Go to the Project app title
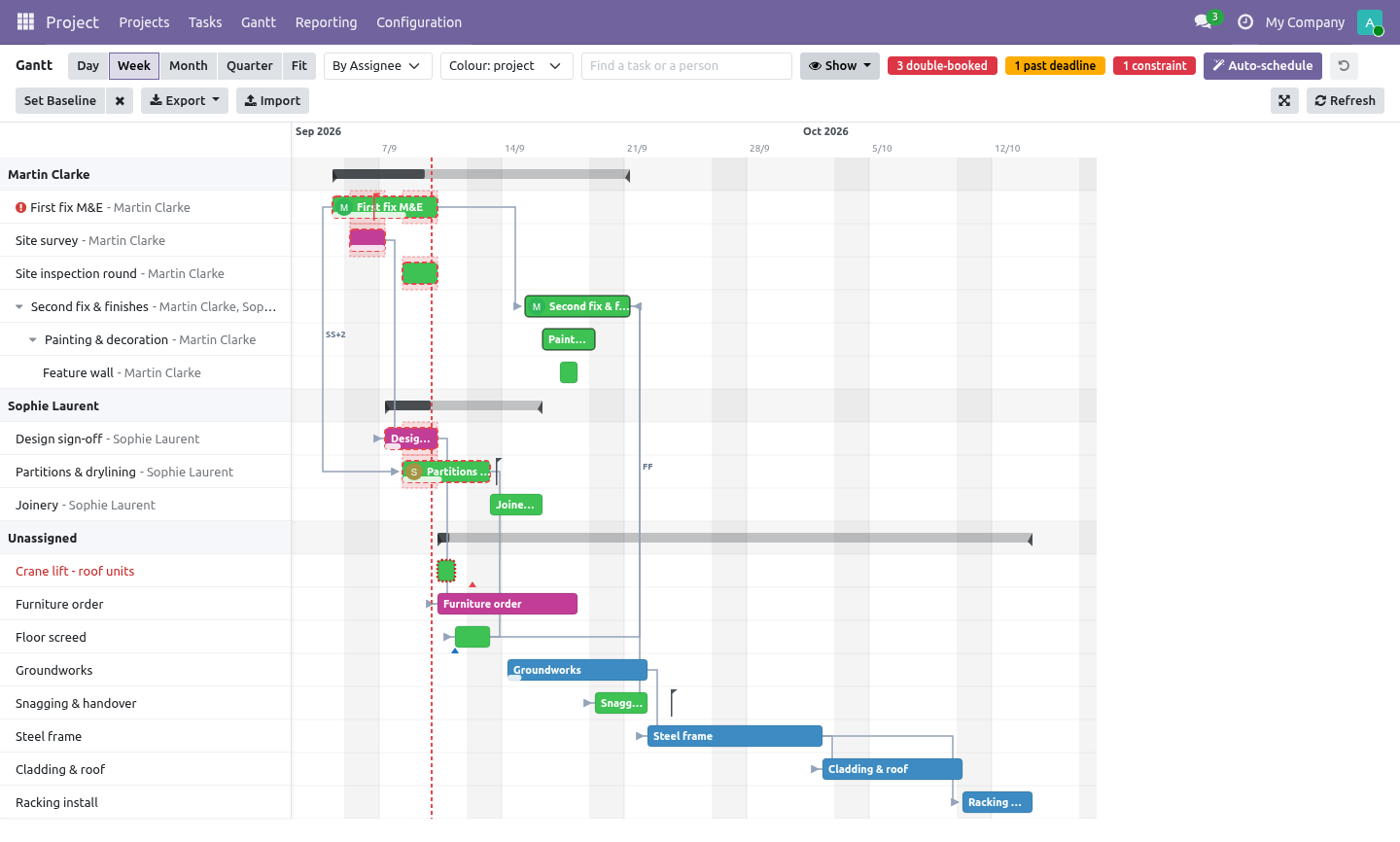 coord(72,22)
